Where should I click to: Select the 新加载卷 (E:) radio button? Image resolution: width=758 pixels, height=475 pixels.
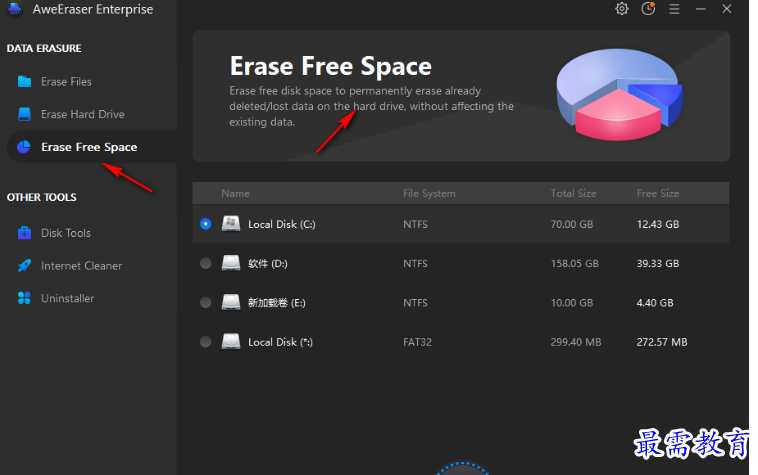point(206,302)
